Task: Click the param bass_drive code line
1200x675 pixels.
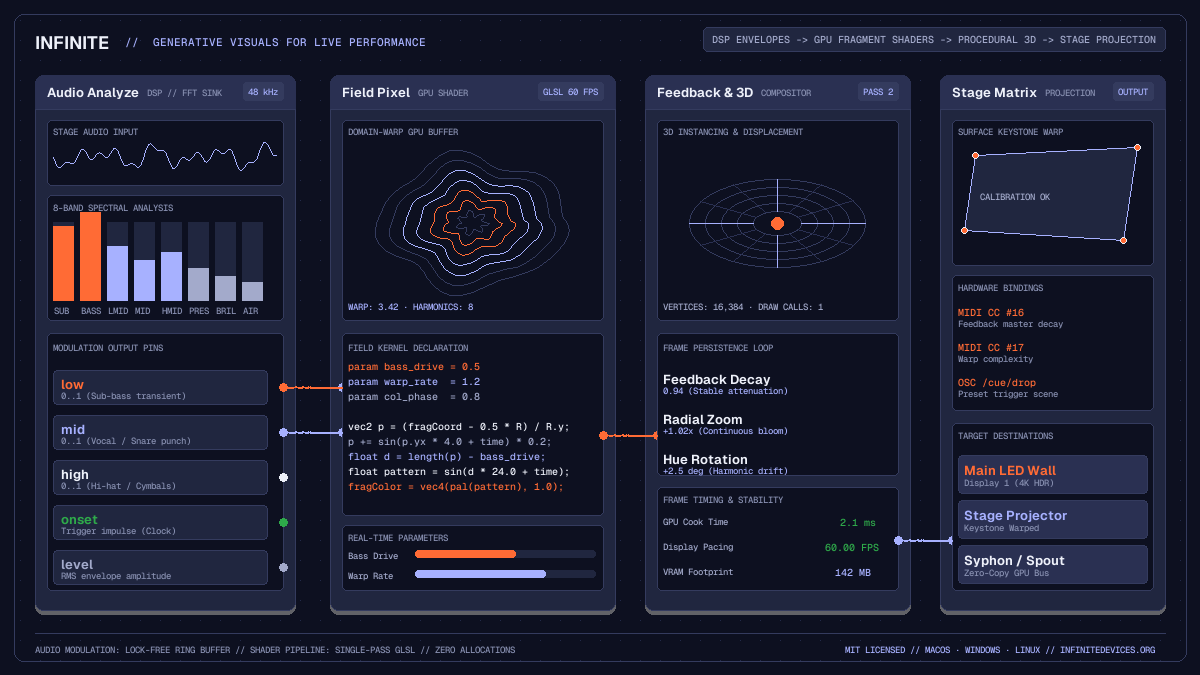Action: click(414, 367)
